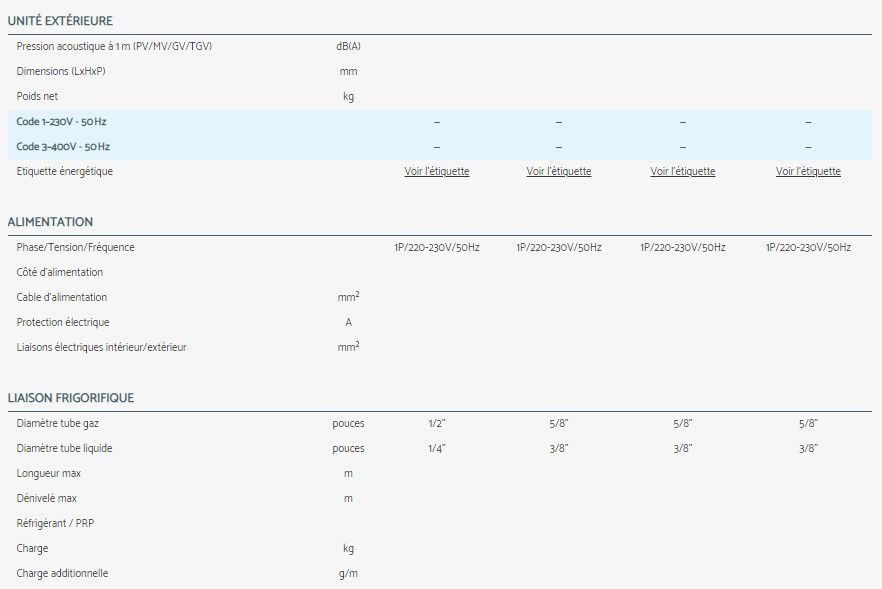Open the third Voir l'étiquette link
The height and width of the screenshot is (589, 882).
[x=683, y=171]
